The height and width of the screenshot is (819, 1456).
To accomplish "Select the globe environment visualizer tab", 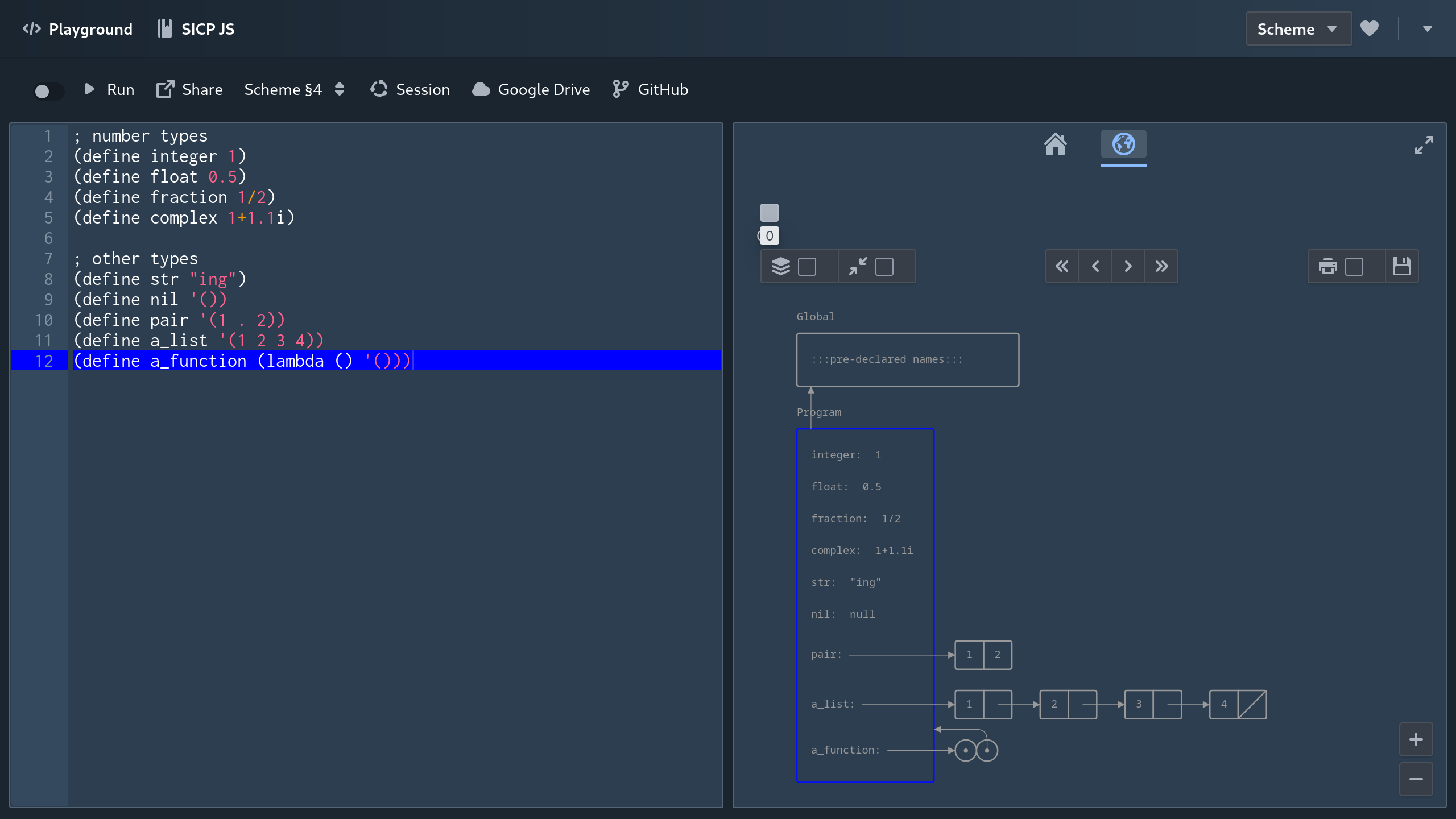I will point(1123,144).
